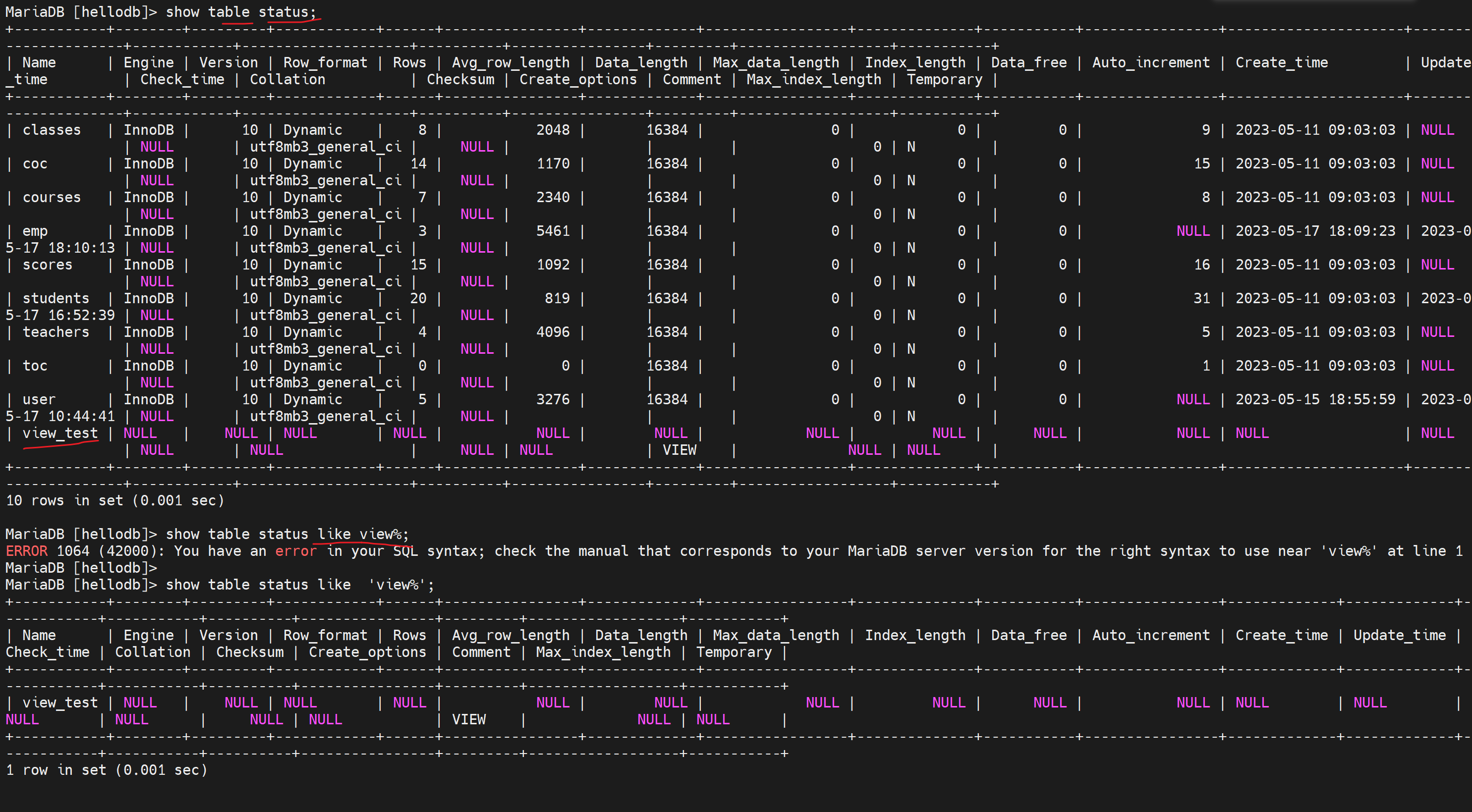Click 'Avg_row_length' header in first table
1472x812 pixels.
pos(510,63)
